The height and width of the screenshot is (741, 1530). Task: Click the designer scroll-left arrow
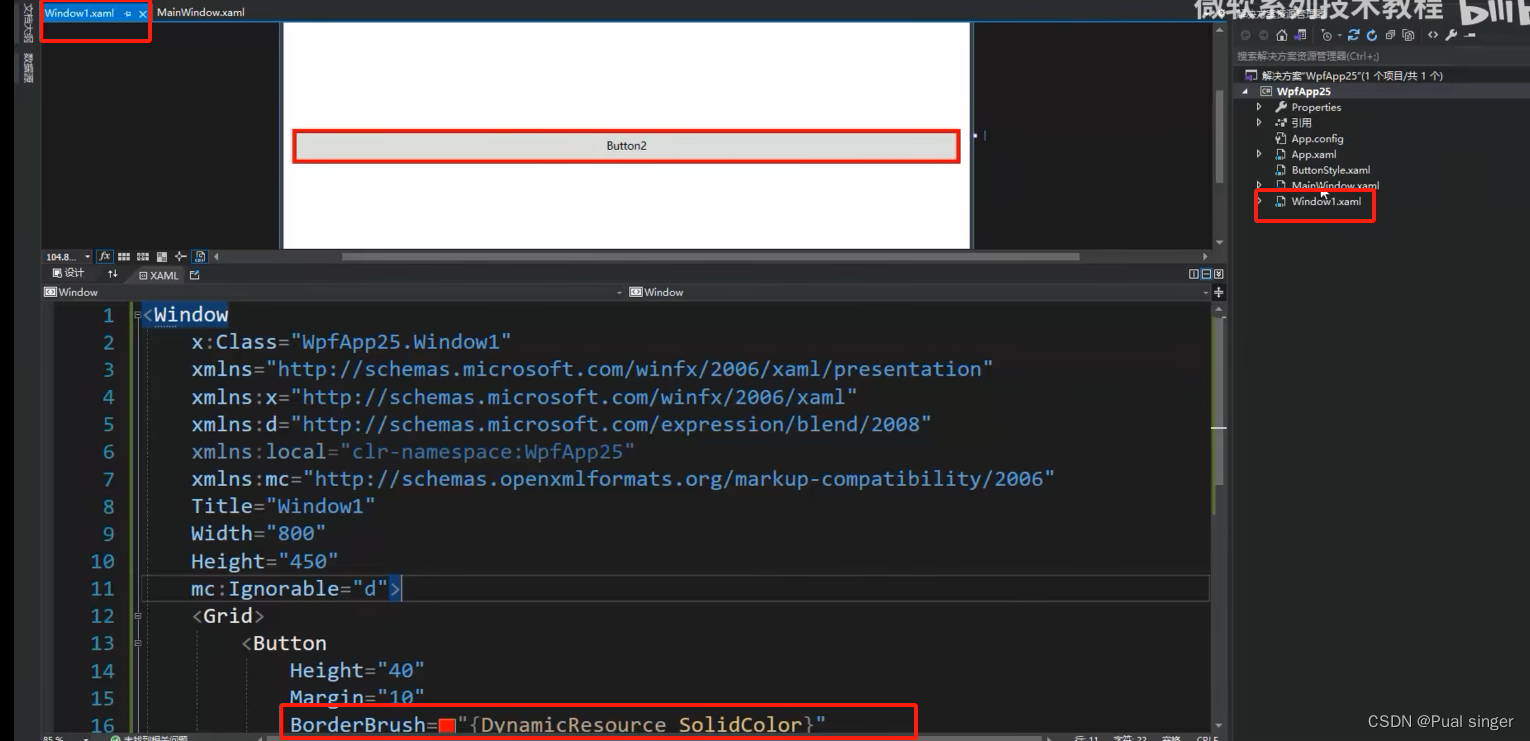(x=216, y=257)
